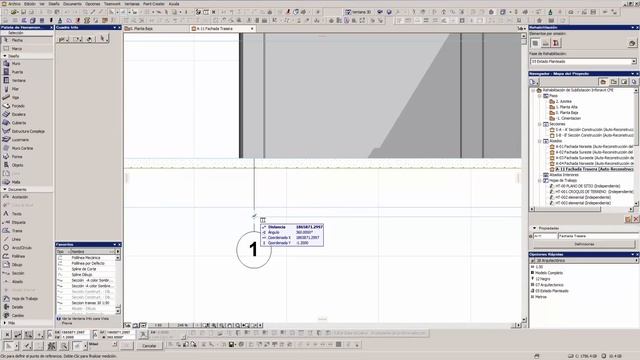
Task: Activate the Acotación dimension tool
Action: click(x=27, y=197)
